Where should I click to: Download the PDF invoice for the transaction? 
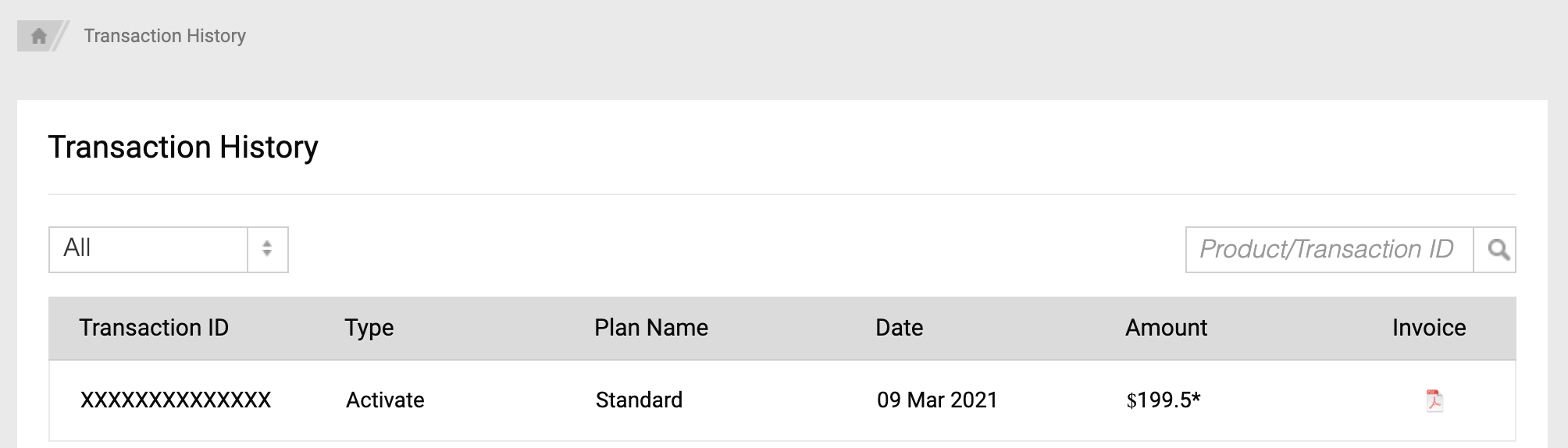tap(1434, 400)
